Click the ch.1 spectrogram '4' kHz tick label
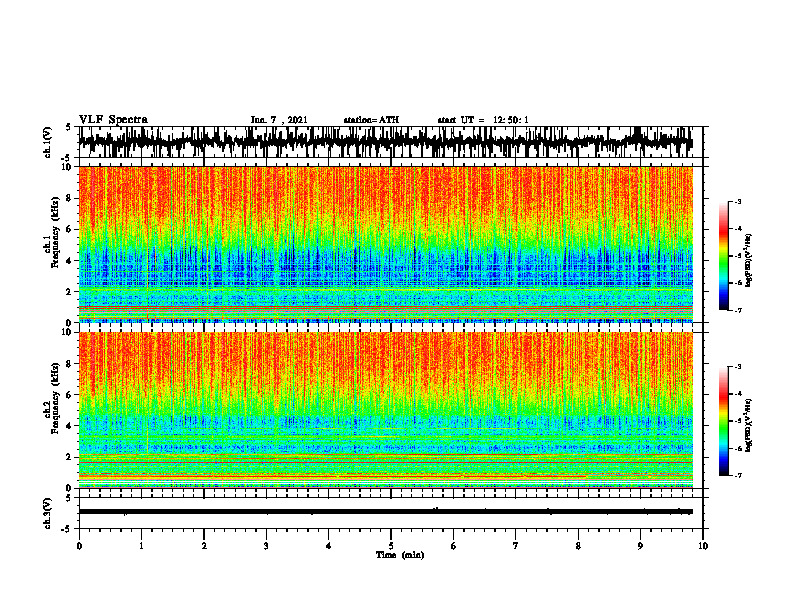This screenshot has height=612, width=792. pyautogui.click(x=70, y=261)
